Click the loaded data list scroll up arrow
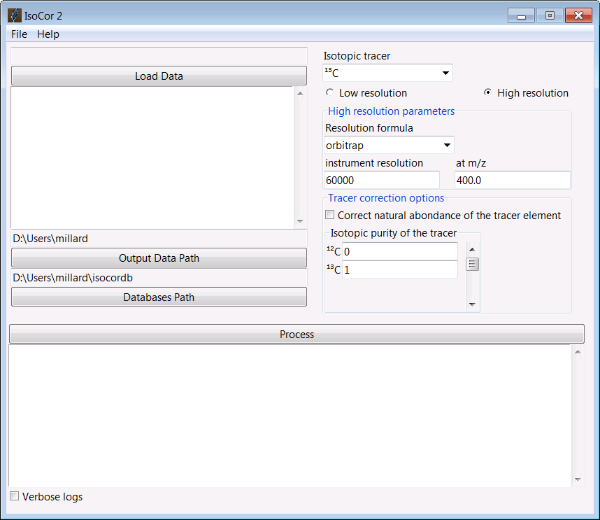Image resolution: width=600 pixels, height=520 pixels. click(300, 93)
